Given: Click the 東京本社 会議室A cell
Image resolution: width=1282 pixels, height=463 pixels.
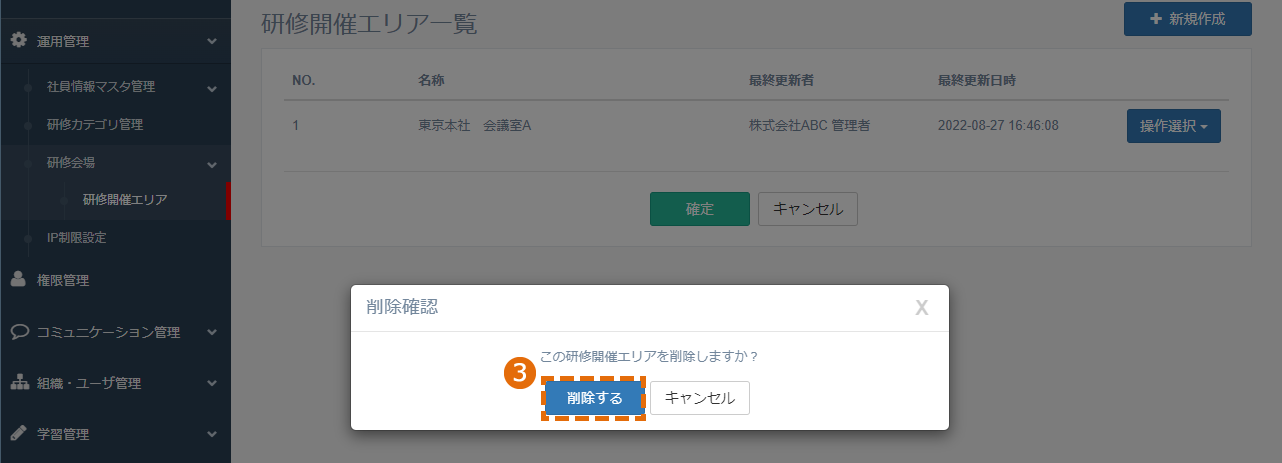Looking at the screenshot, I should coord(474,126).
